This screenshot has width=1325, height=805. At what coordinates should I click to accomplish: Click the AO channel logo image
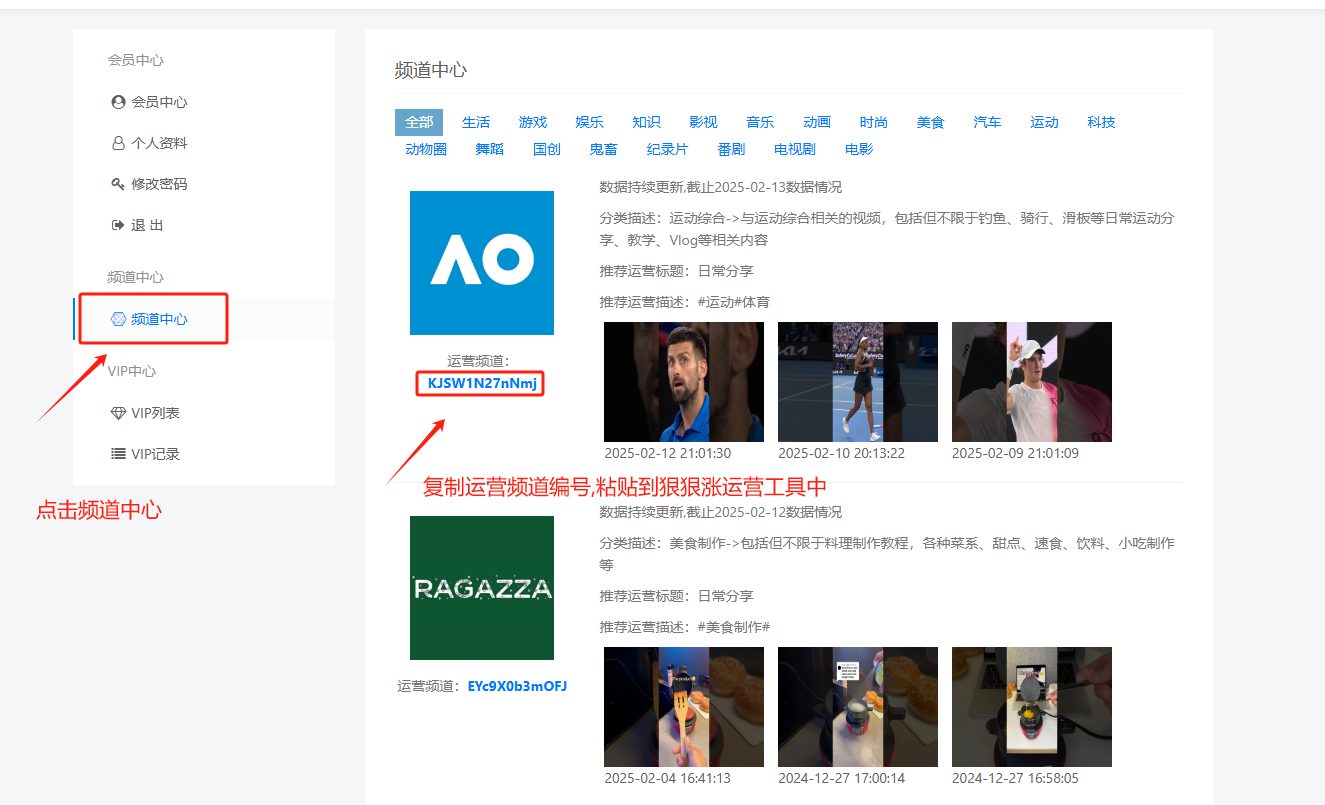point(482,263)
